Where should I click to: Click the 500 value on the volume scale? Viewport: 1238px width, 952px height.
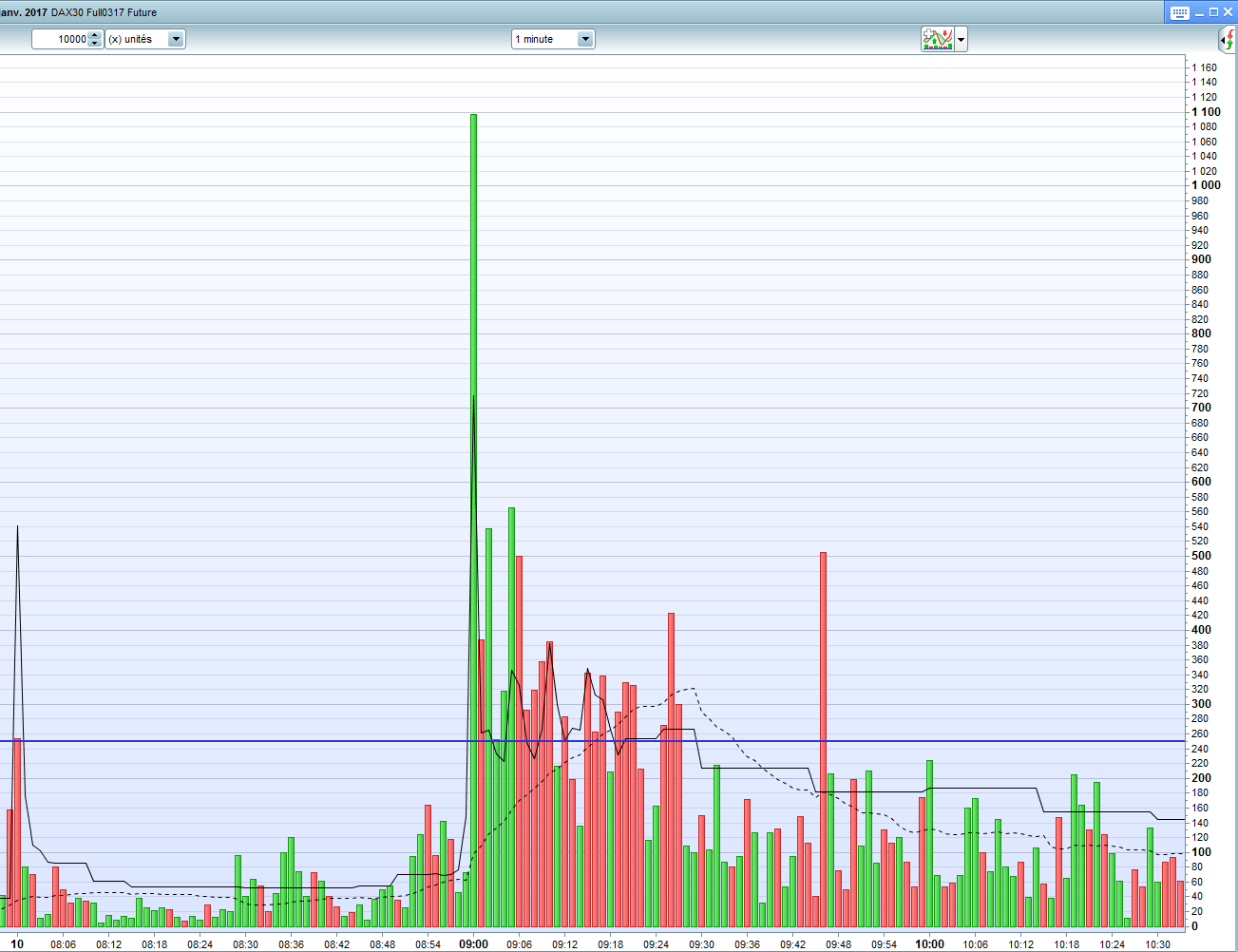(1202, 556)
